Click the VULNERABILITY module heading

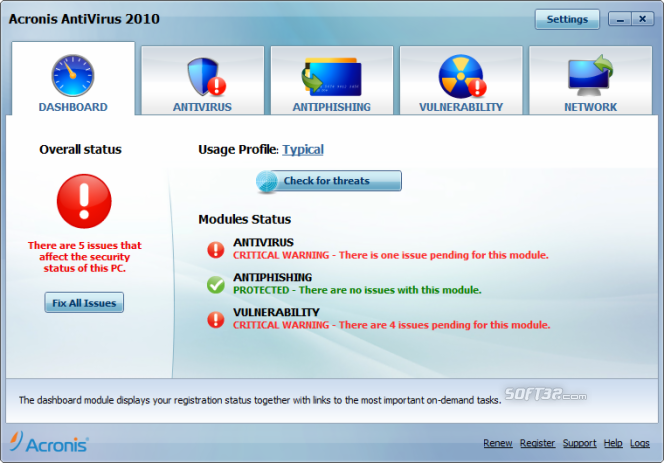276,312
